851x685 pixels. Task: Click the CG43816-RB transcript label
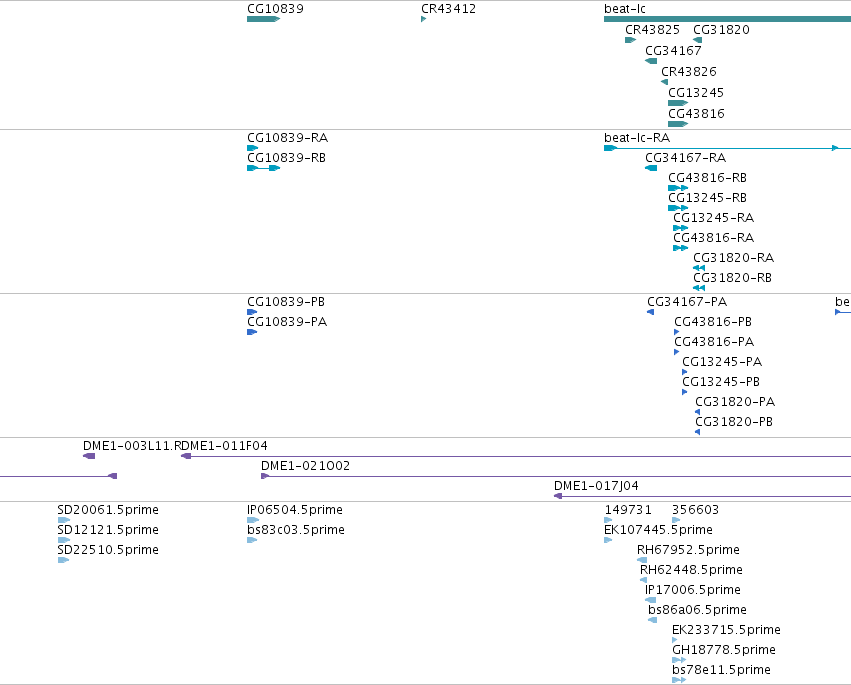(708, 178)
